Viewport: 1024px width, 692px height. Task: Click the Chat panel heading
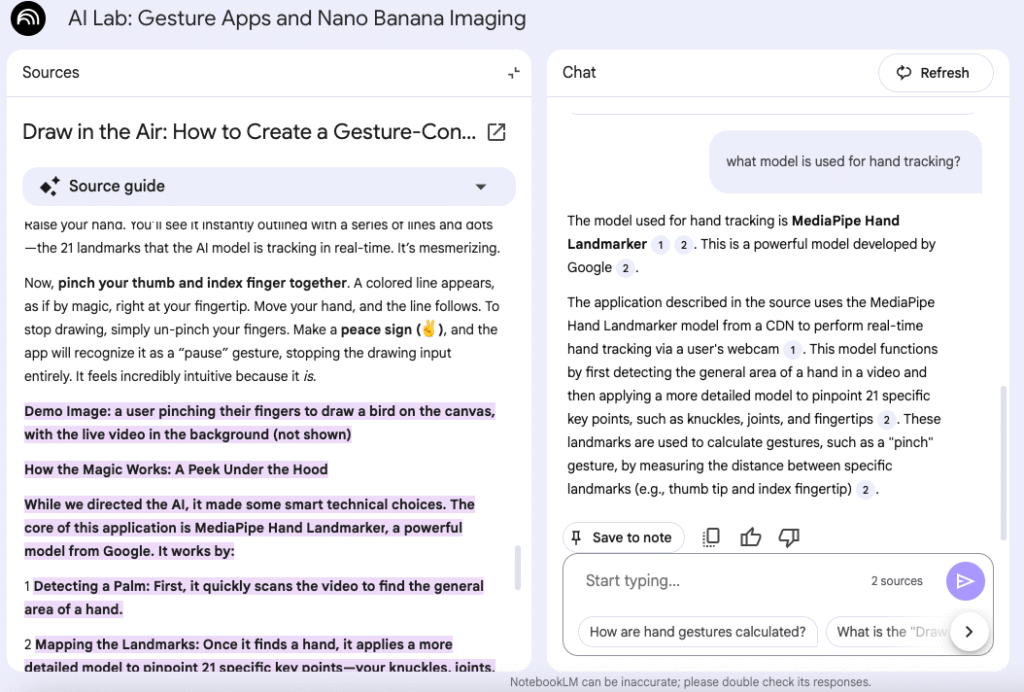point(579,72)
